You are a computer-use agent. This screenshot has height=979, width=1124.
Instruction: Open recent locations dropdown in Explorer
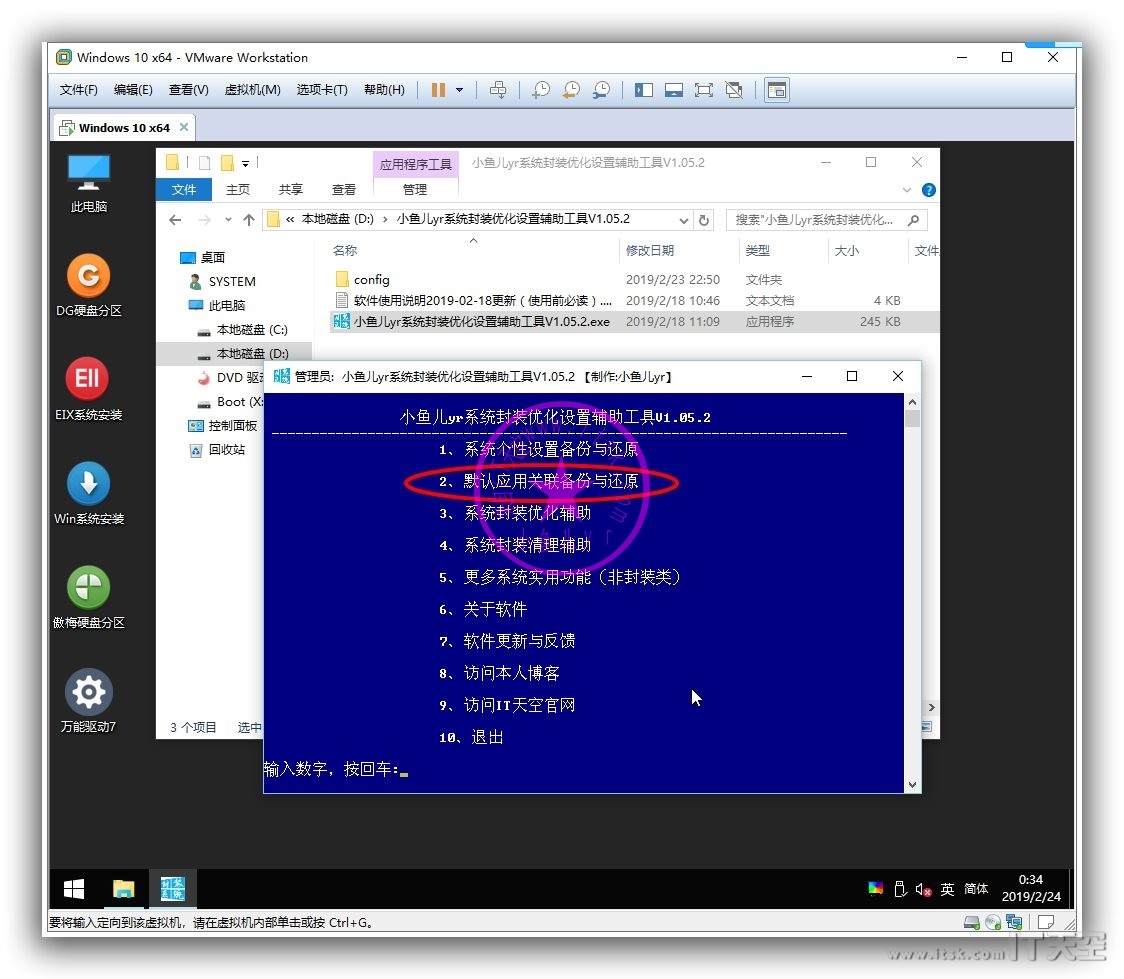click(x=228, y=220)
